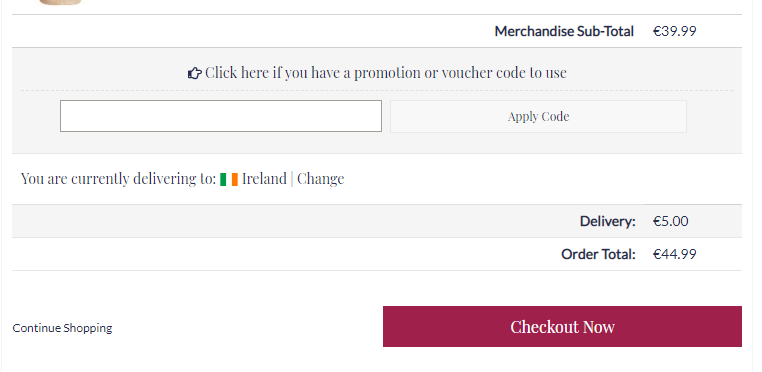Return to store via Continue Shopping
Image resolution: width=762 pixels, height=372 pixels.
[62, 328]
